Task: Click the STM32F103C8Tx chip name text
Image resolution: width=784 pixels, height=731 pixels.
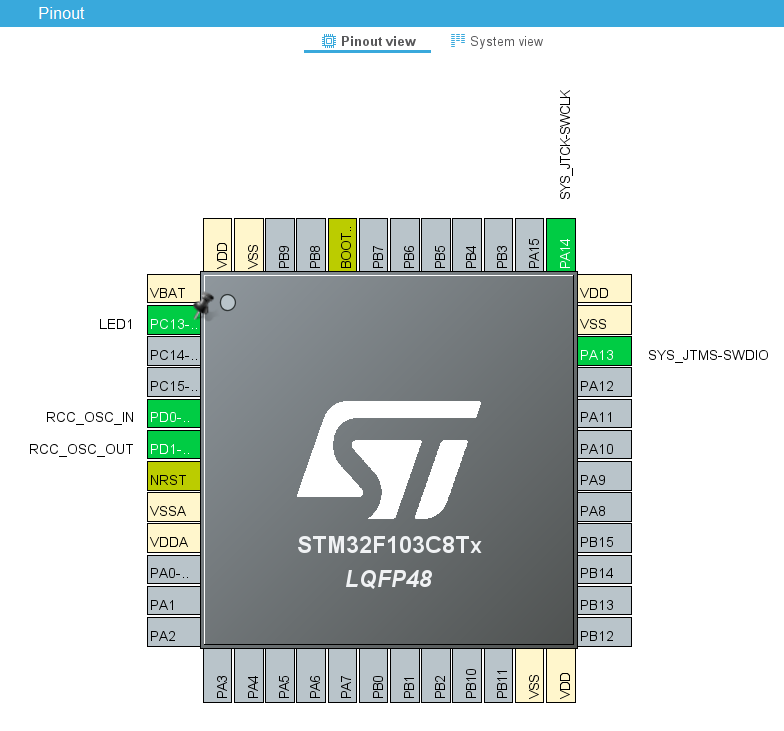Action: pyautogui.click(x=390, y=545)
